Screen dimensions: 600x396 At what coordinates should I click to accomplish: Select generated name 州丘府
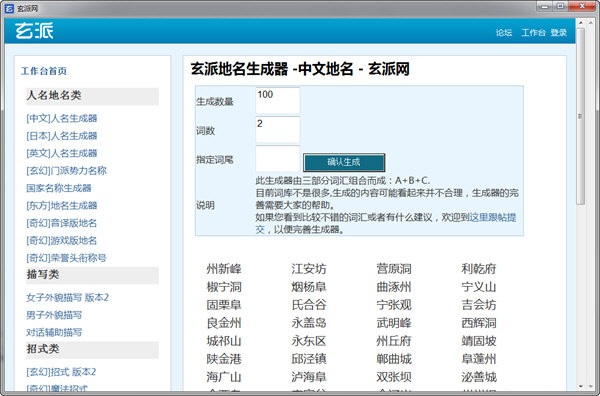pos(394,341)
